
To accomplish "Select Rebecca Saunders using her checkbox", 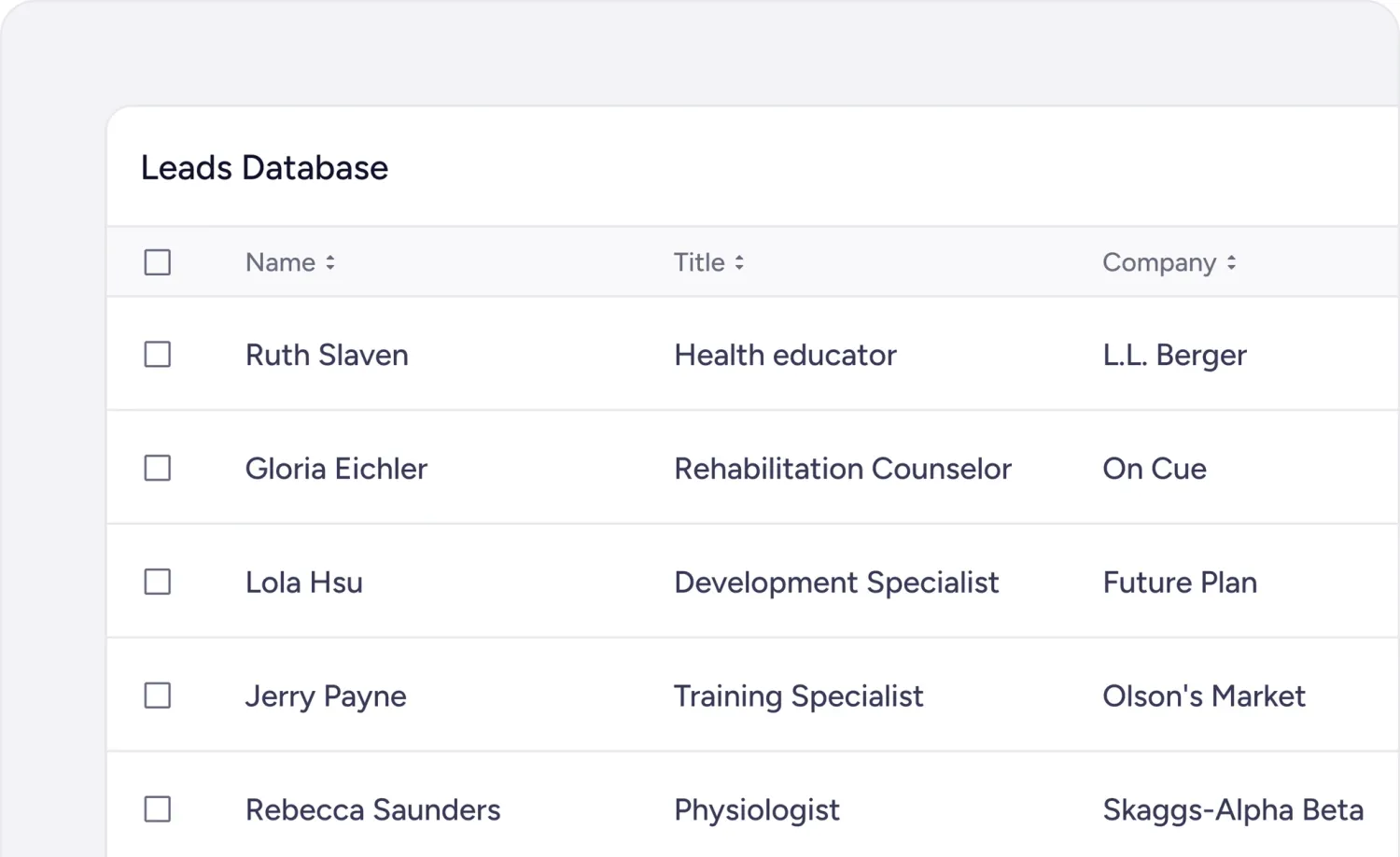I will (158, 809).
